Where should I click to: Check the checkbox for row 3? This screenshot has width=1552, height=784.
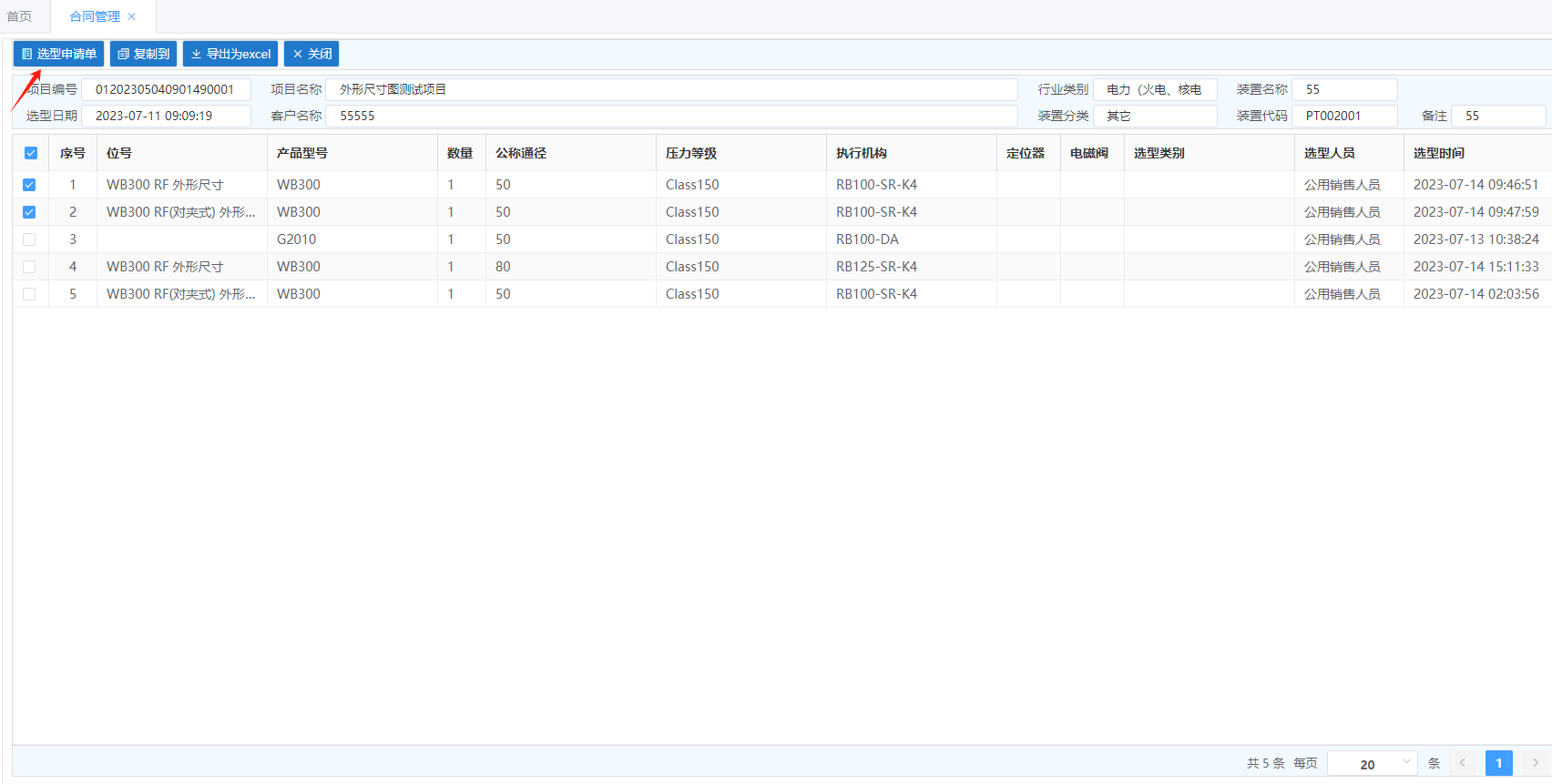pos(29,239)
